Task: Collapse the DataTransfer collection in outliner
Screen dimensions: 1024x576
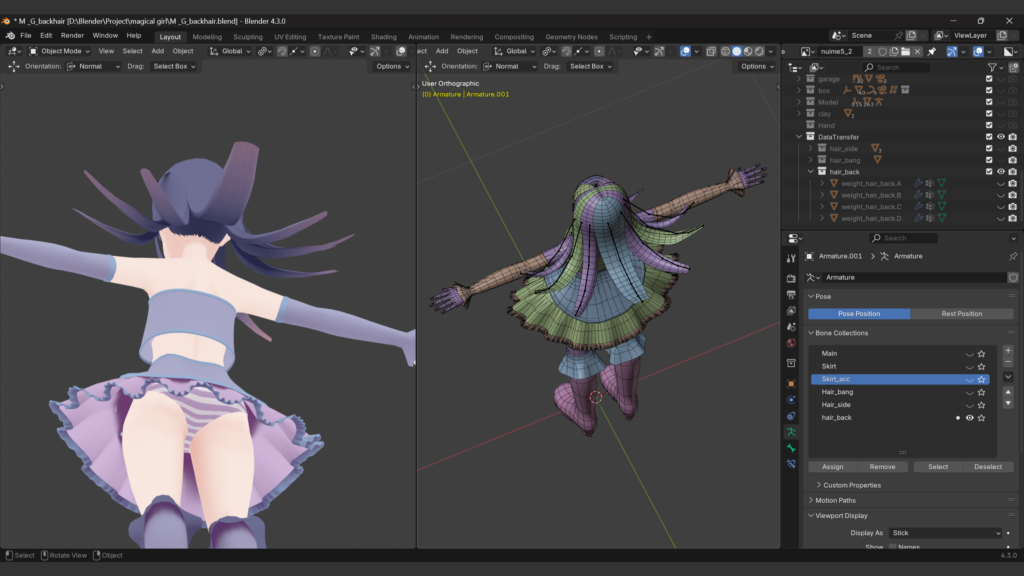Action: pyautogui.click(x=799, y=137)
